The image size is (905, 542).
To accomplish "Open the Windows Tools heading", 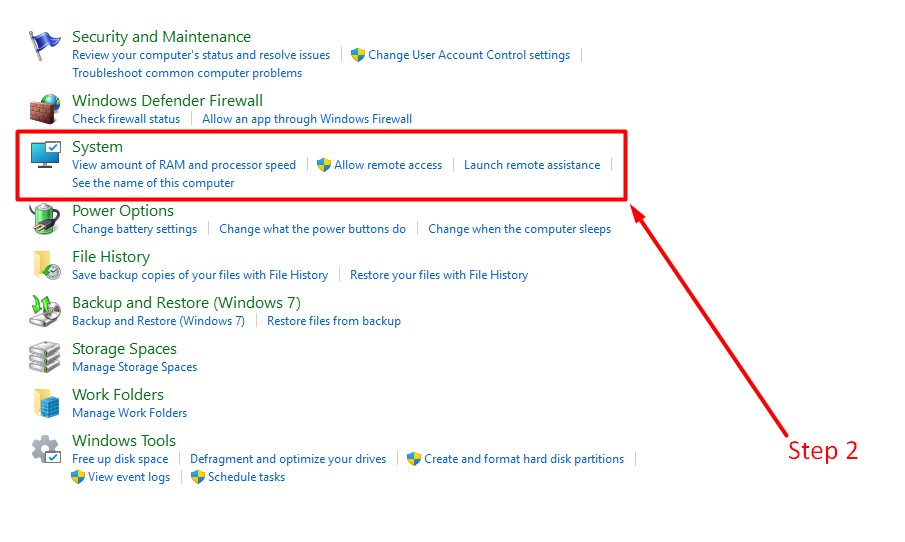I will point(124,441).
